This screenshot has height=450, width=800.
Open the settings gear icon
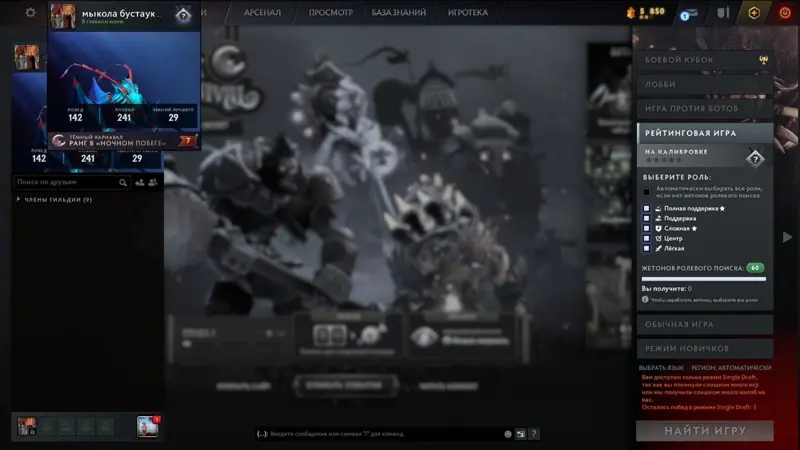coord(31,12)
